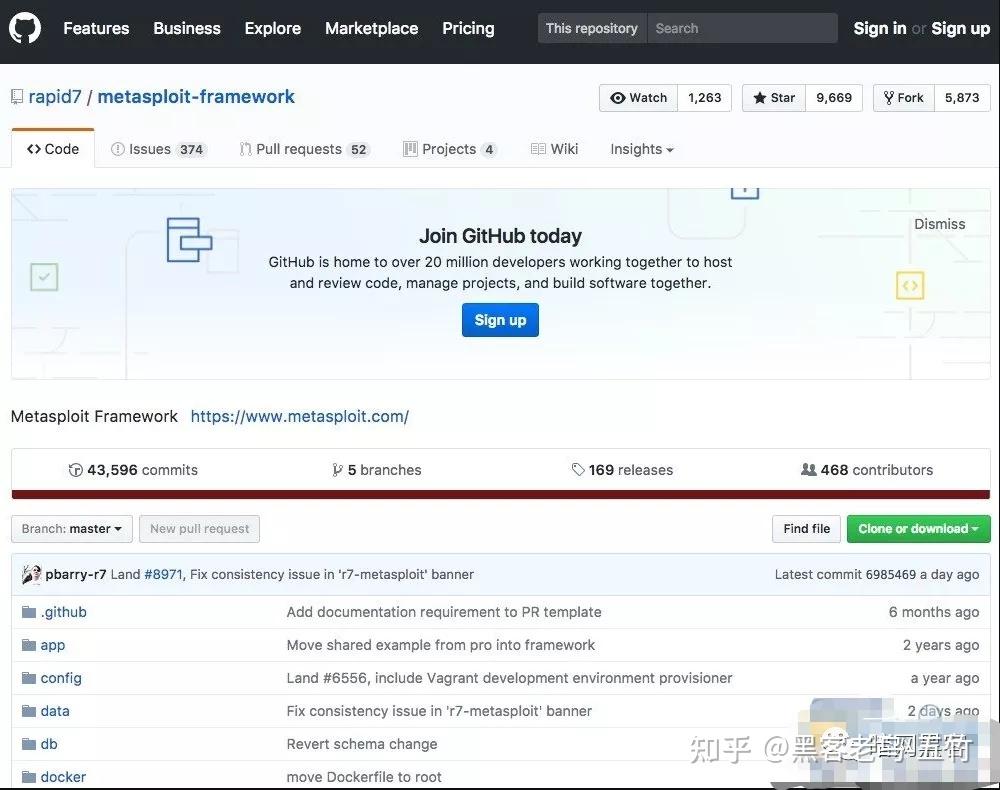Open the rapid7 owner link

(55, 97)
